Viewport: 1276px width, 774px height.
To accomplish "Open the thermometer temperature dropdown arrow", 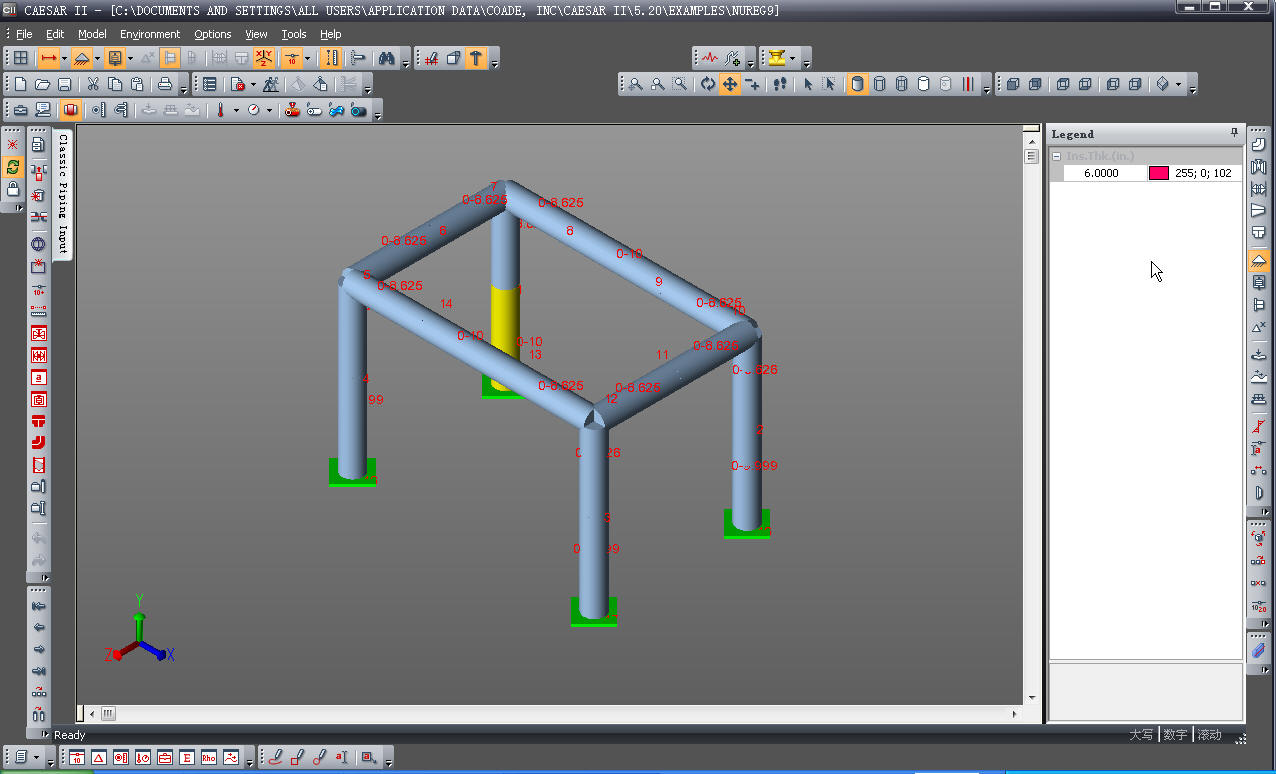I will pos(236,110).
